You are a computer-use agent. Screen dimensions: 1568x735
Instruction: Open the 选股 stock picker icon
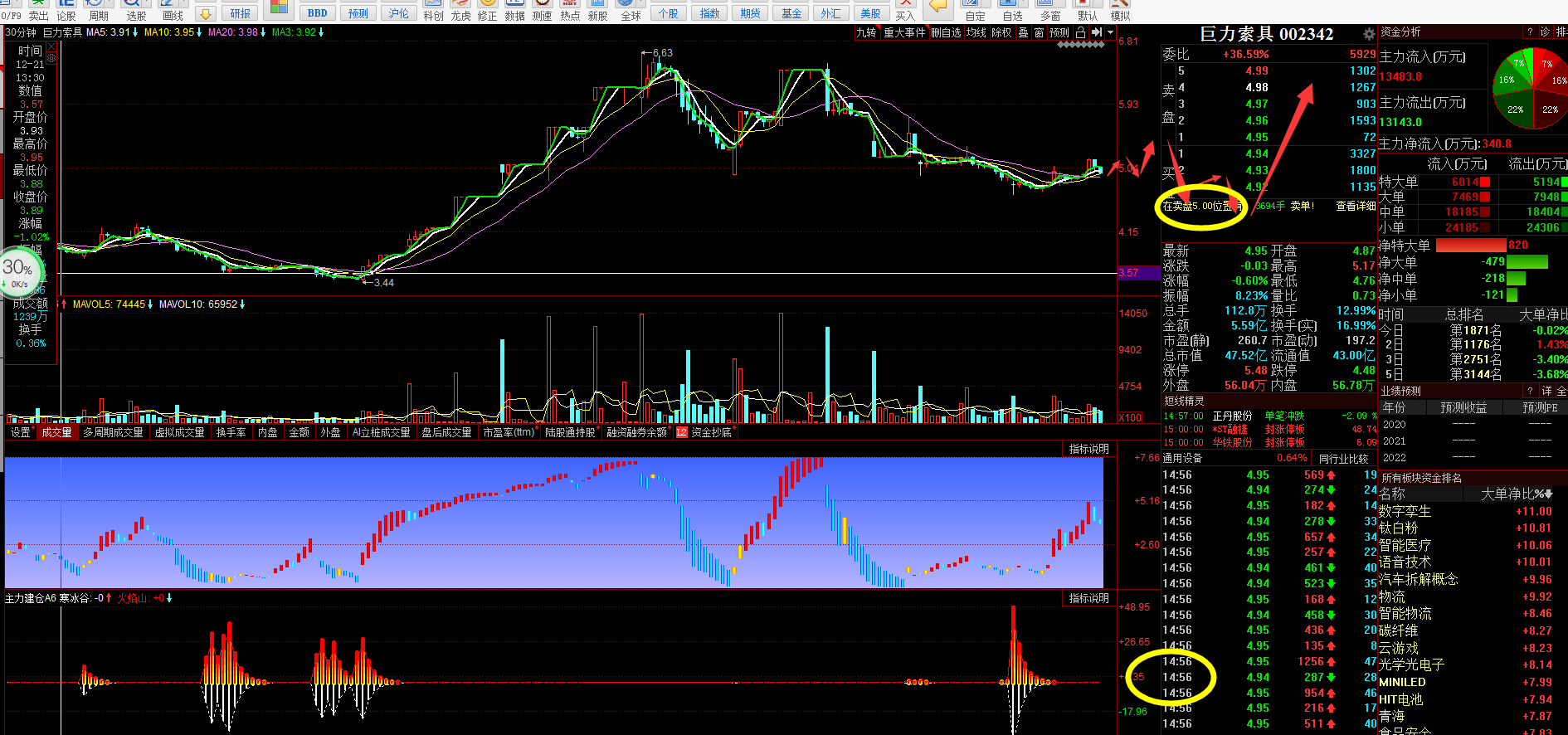click(135, 10)
